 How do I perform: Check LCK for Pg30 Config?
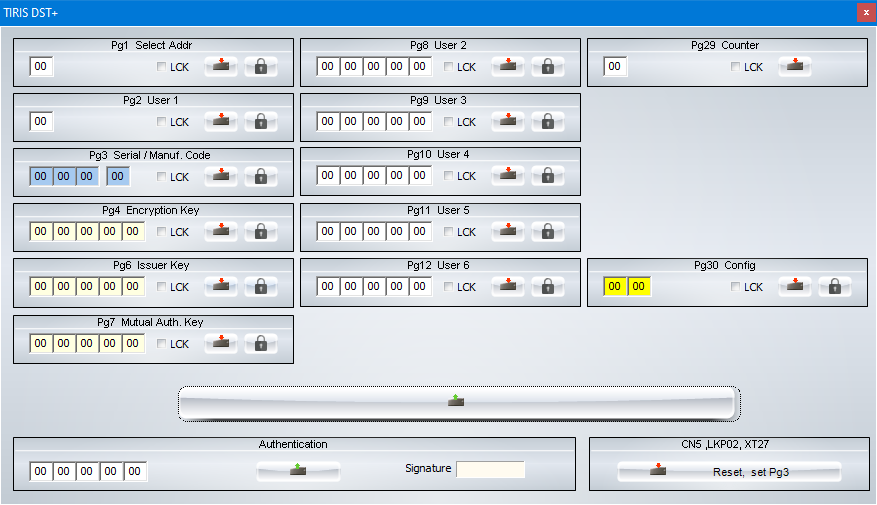point(735,286)
